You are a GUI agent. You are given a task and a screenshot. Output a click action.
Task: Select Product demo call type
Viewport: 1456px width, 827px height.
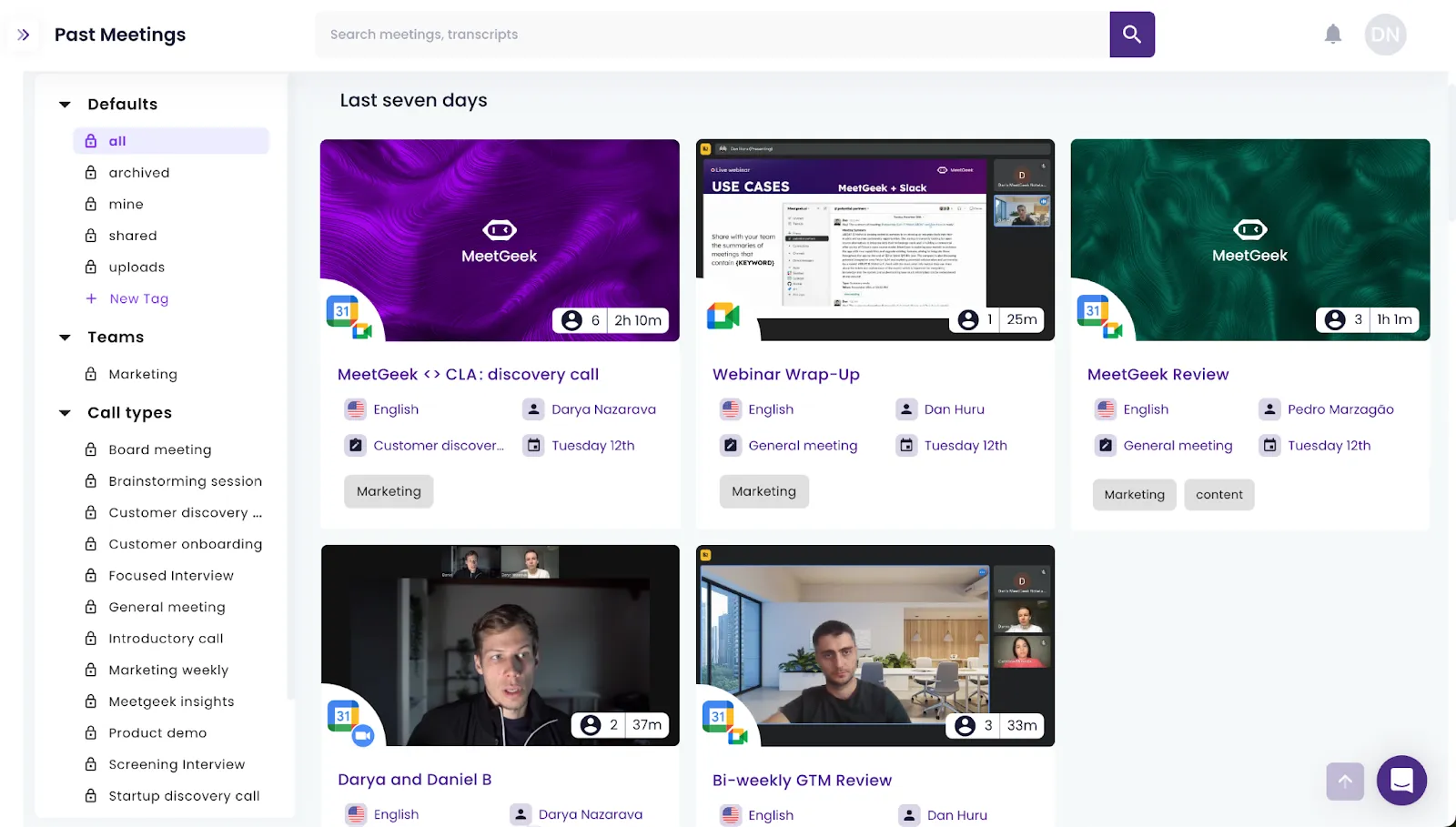(x=157, y=732)
